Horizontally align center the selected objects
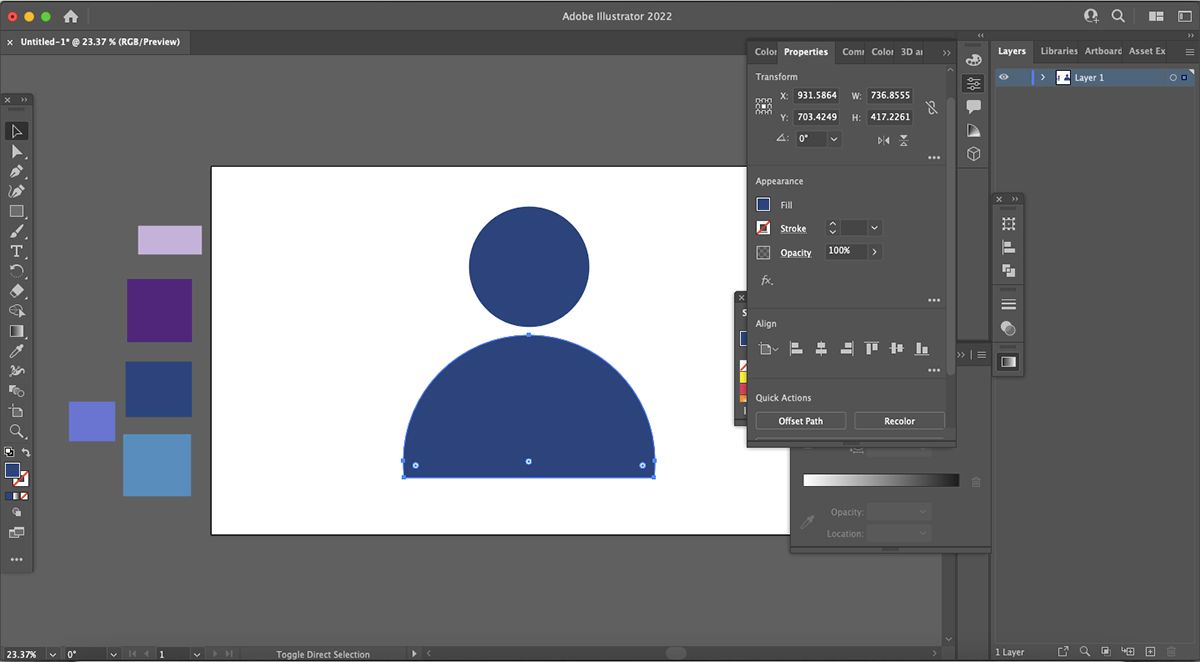 pyautogui.click(x=821, y=348)
